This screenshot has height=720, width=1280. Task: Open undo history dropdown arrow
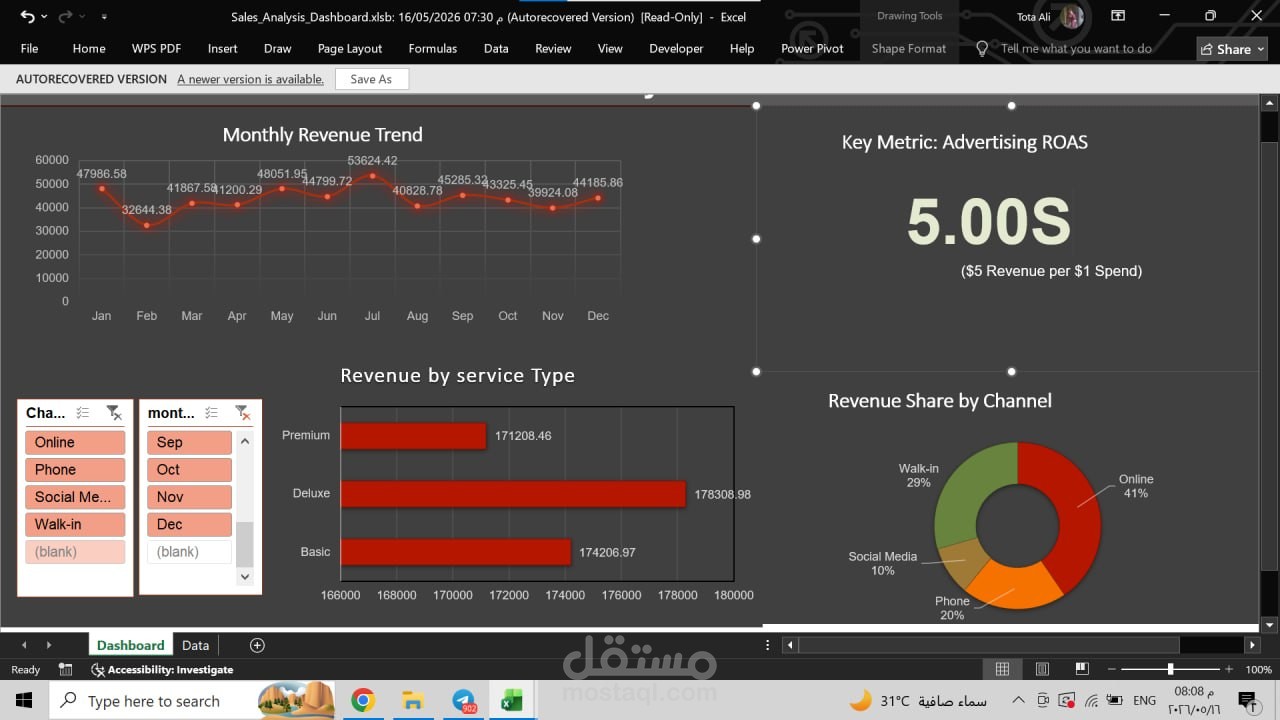coord(44,17)
